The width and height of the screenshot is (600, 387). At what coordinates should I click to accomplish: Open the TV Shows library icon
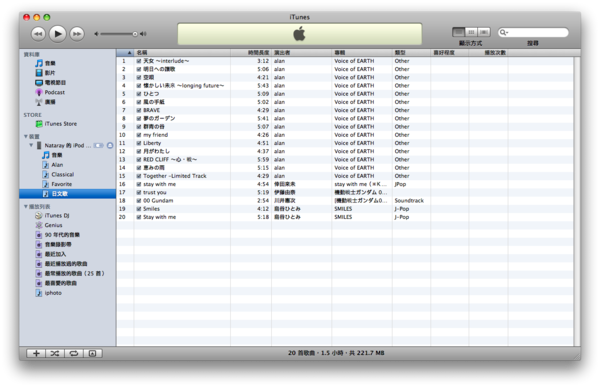click(39, 82)
